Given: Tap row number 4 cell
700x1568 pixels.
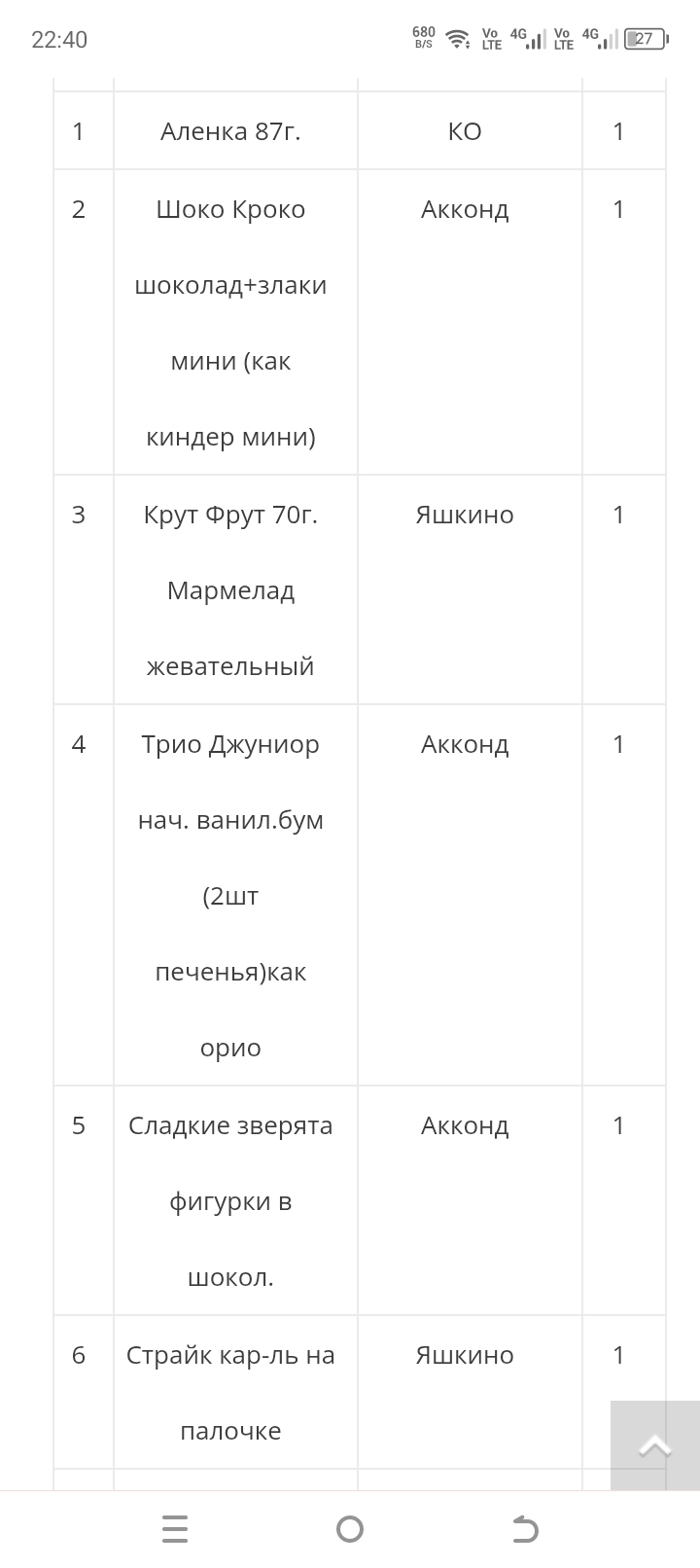Looking at the screenshot, I should tap(79, 744).
